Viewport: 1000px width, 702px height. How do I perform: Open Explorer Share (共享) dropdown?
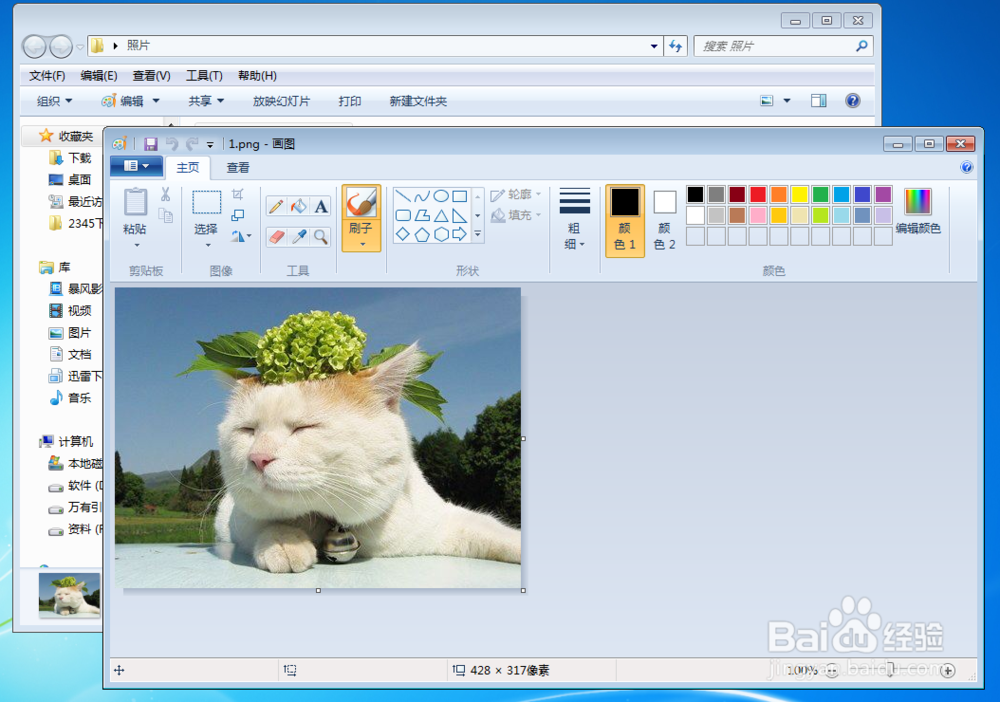tap(206, 101)
